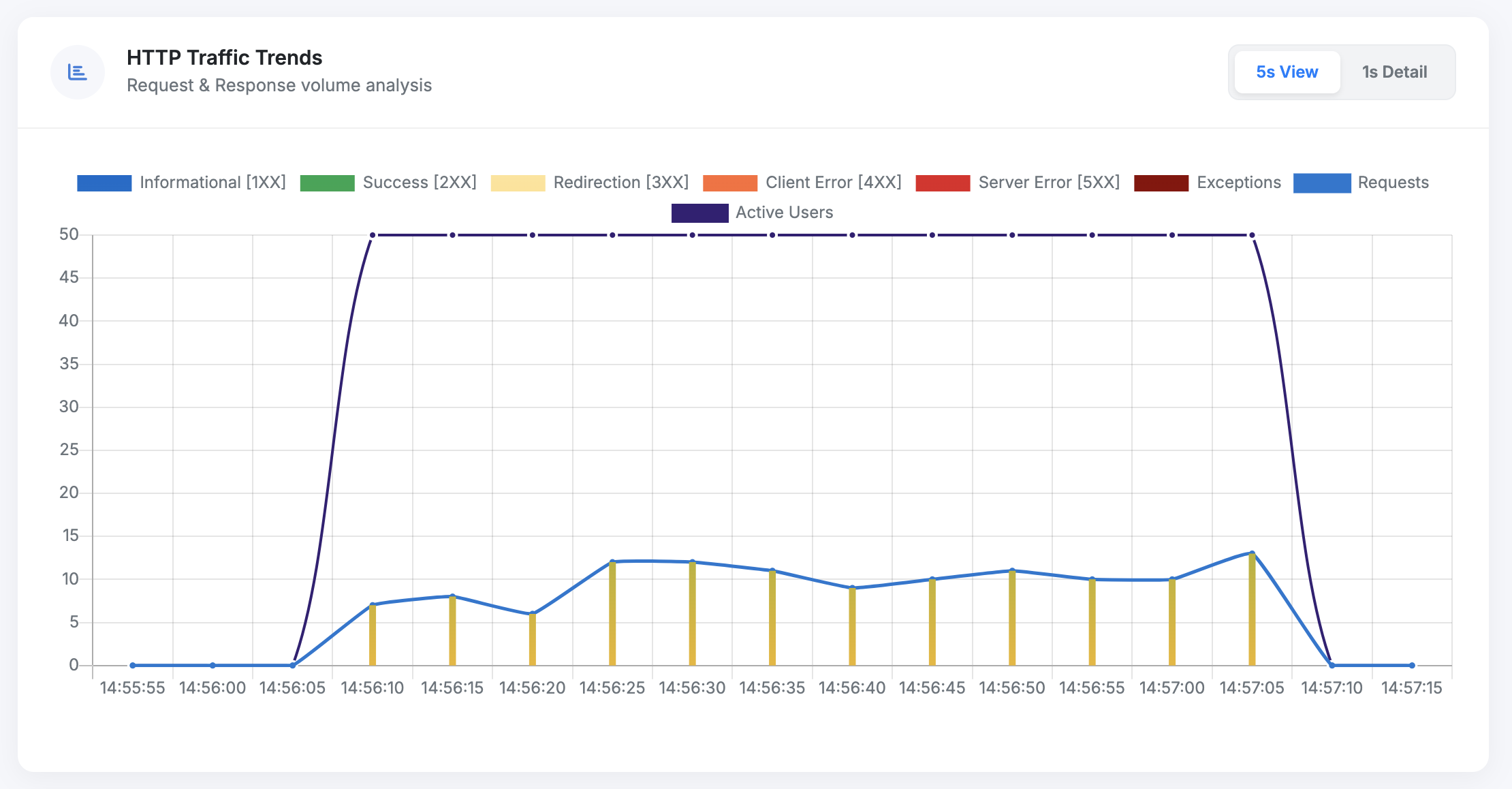Click the Redirection [3XX] yellow color swatch
The image size is (1512, 789).
518,183
